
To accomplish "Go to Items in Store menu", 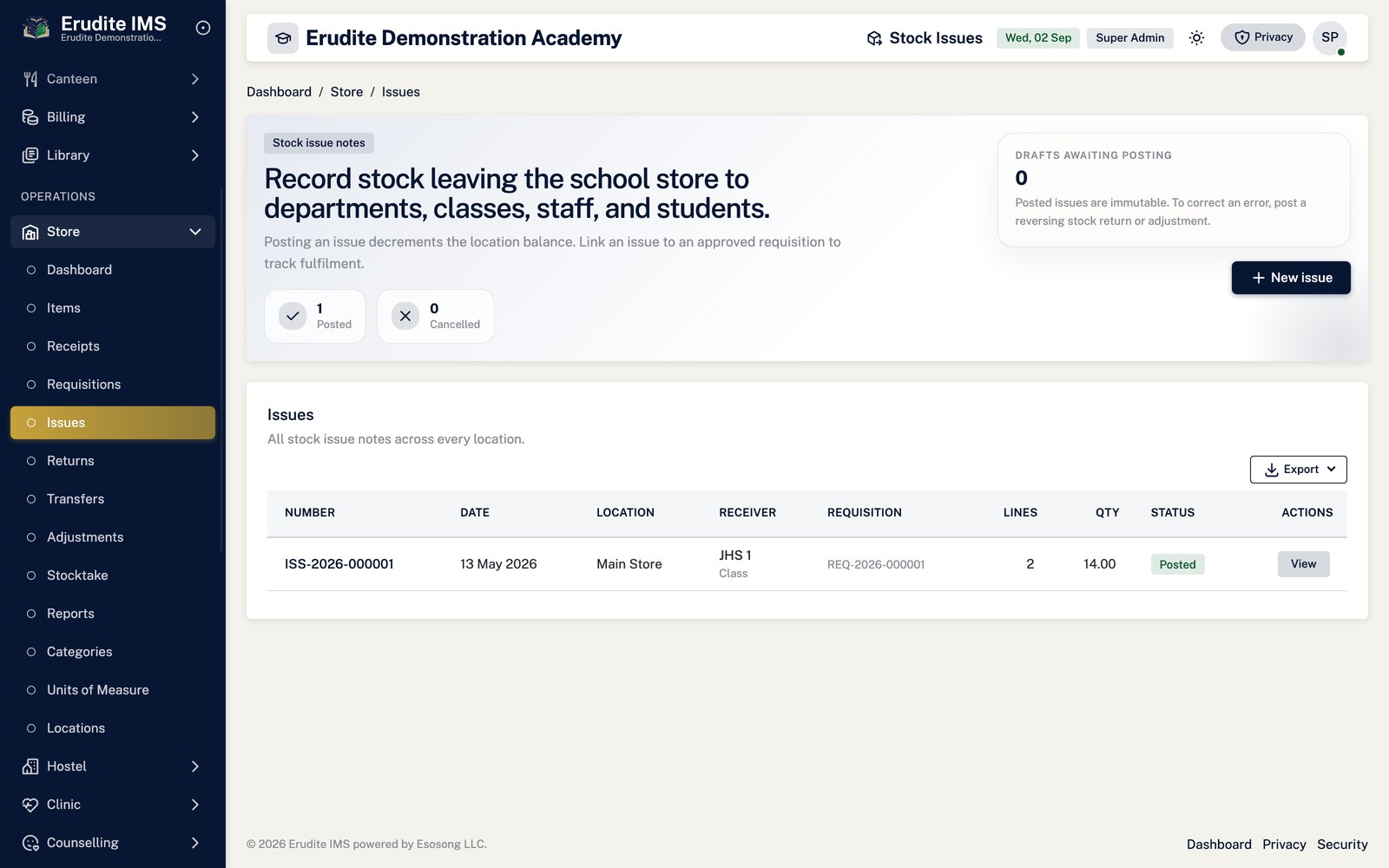I will [113, 308].
